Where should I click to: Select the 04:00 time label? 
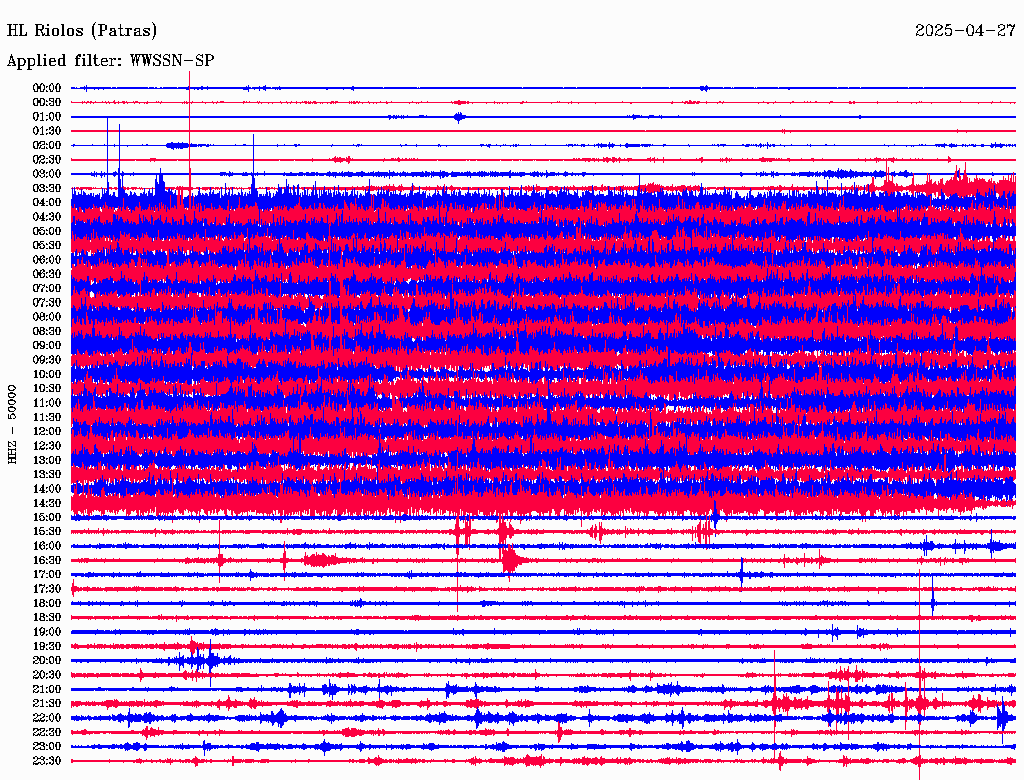[47, 203]
